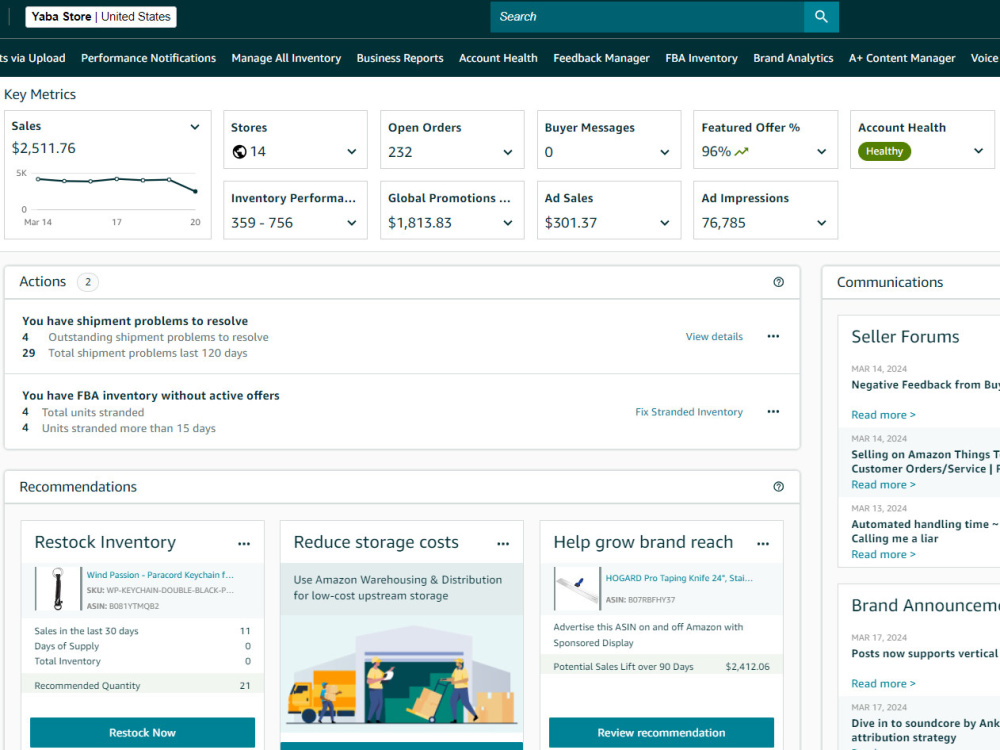
Task: Open Performance Notifications menu item
Action: [149, 58]
